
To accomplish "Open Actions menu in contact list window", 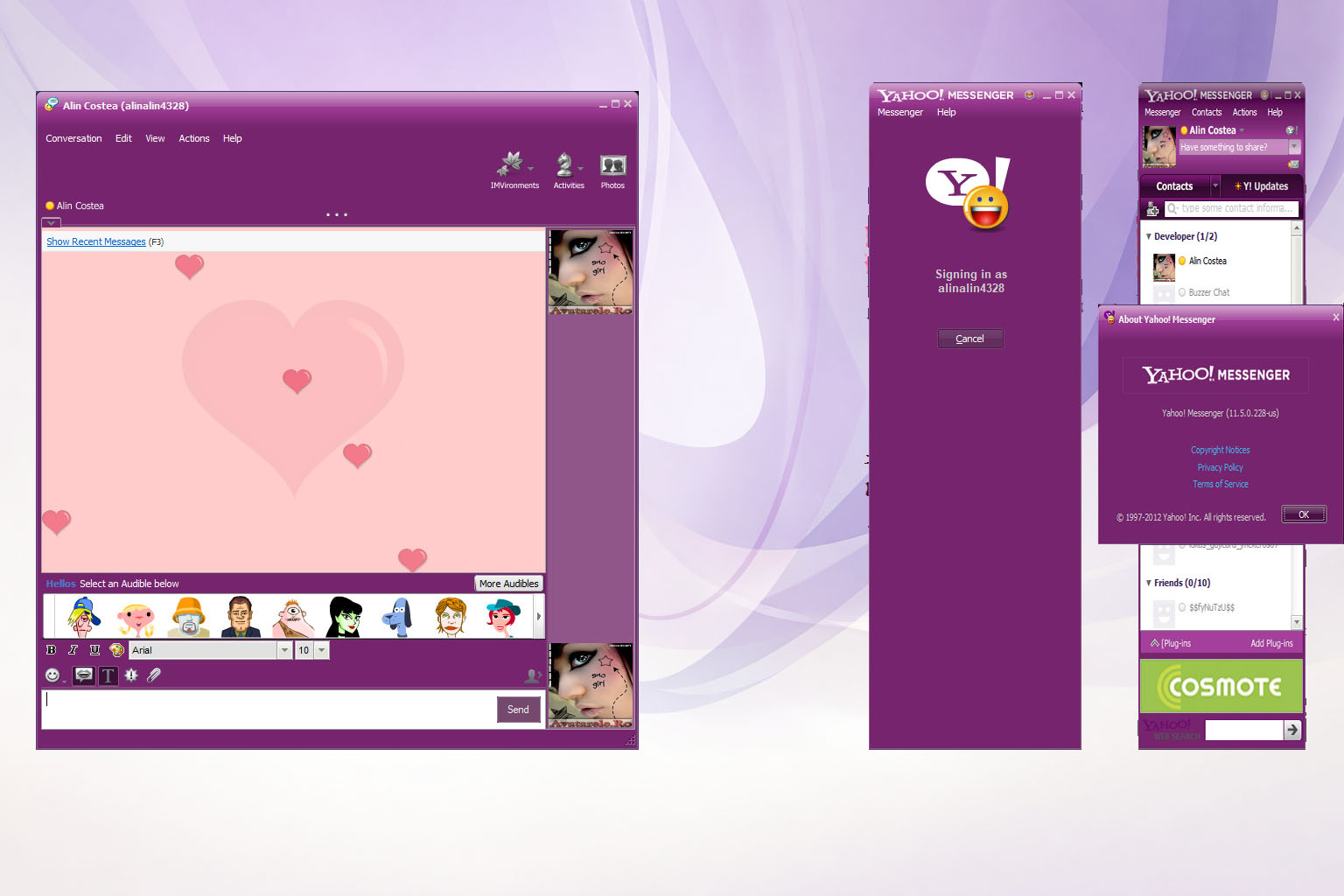I will click(x=1244, y=112).
